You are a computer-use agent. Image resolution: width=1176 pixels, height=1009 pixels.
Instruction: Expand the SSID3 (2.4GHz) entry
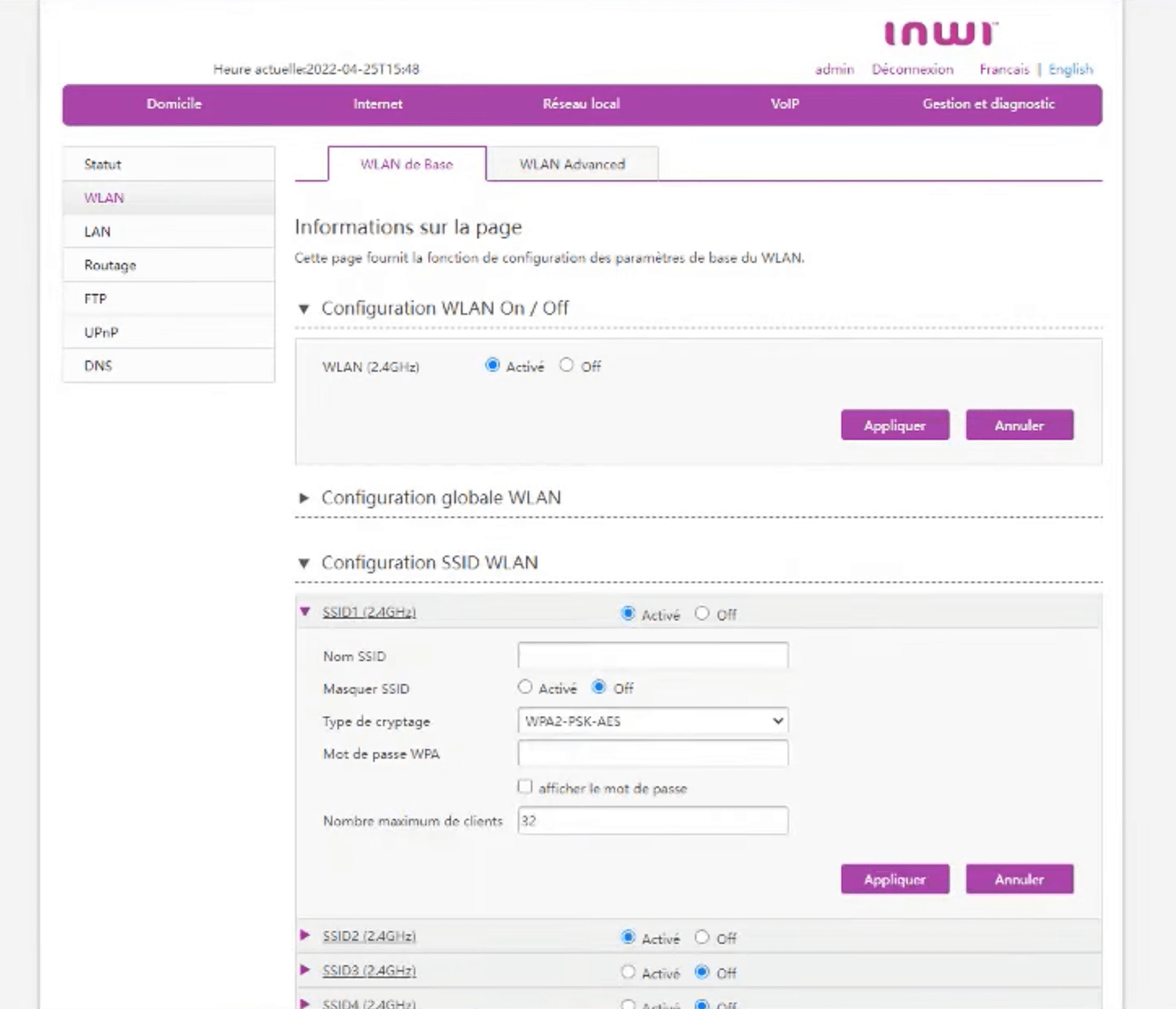306,970
